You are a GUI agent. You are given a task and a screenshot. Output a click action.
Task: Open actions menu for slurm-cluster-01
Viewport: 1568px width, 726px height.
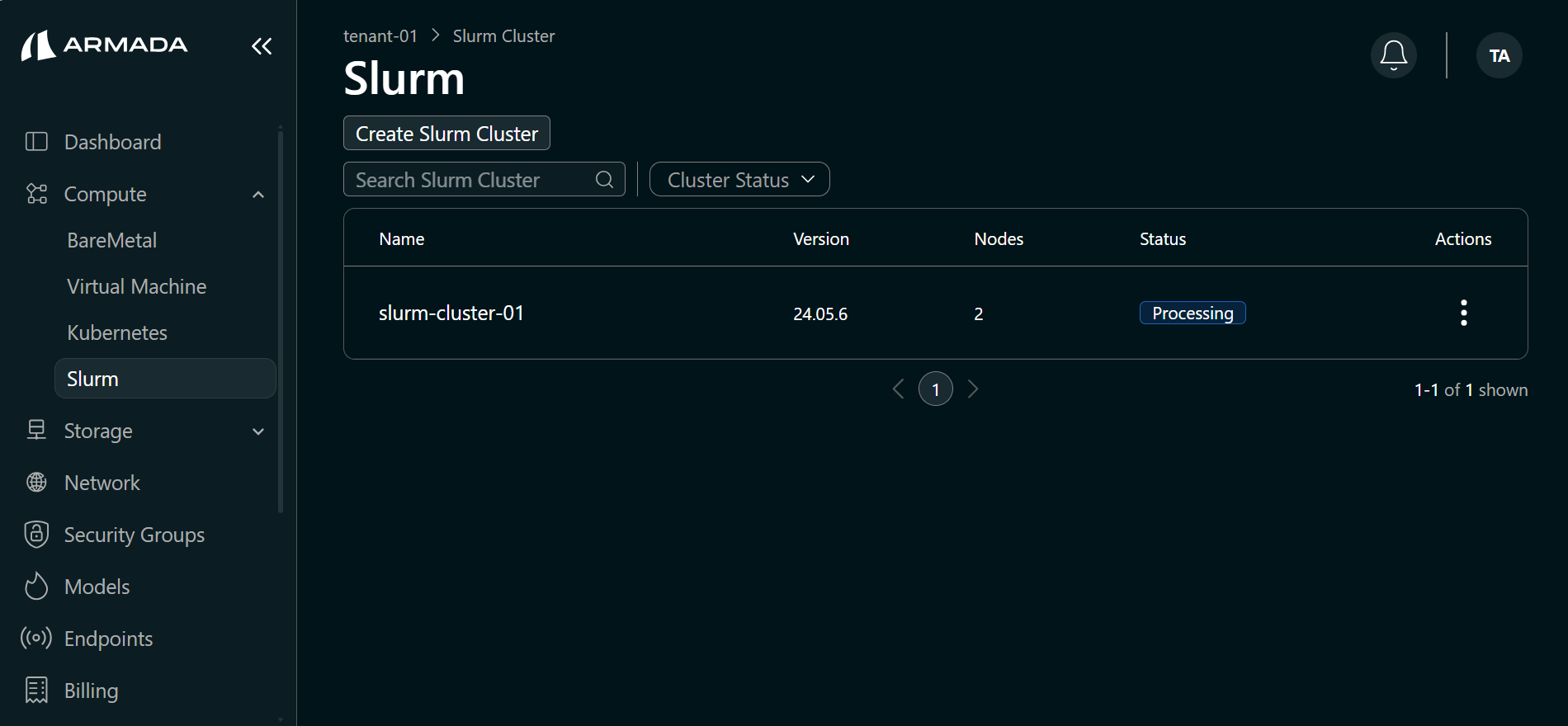coord(1463,313)
